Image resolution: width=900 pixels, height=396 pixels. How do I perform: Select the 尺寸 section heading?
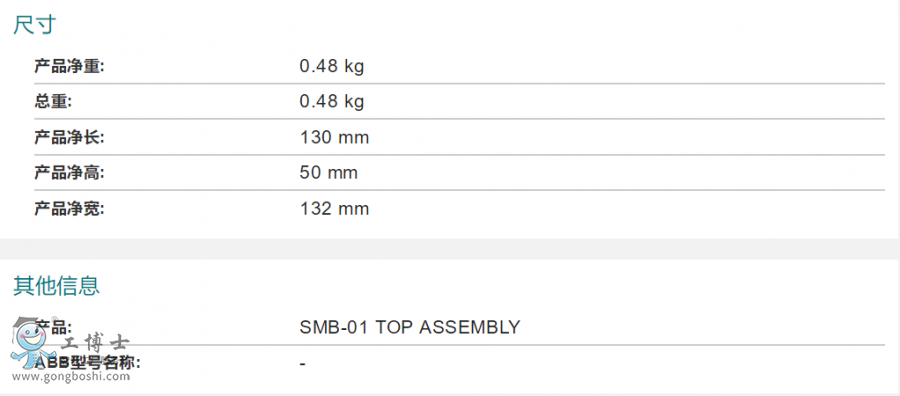click(x=34, y=25)
